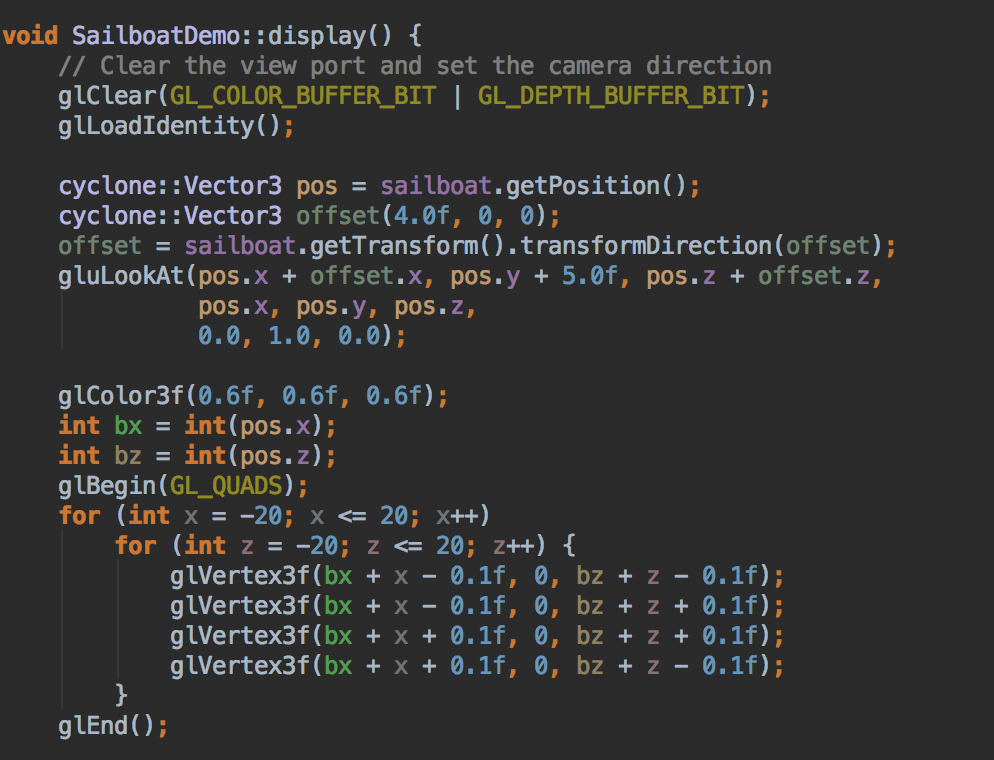Click 'transformDirection' method name
Screen dimensions: 994x760
point(645,246)
